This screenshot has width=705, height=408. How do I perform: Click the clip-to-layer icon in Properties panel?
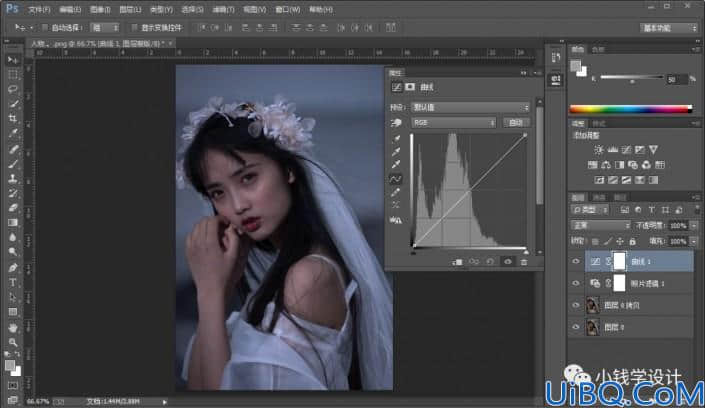point(457,262)
